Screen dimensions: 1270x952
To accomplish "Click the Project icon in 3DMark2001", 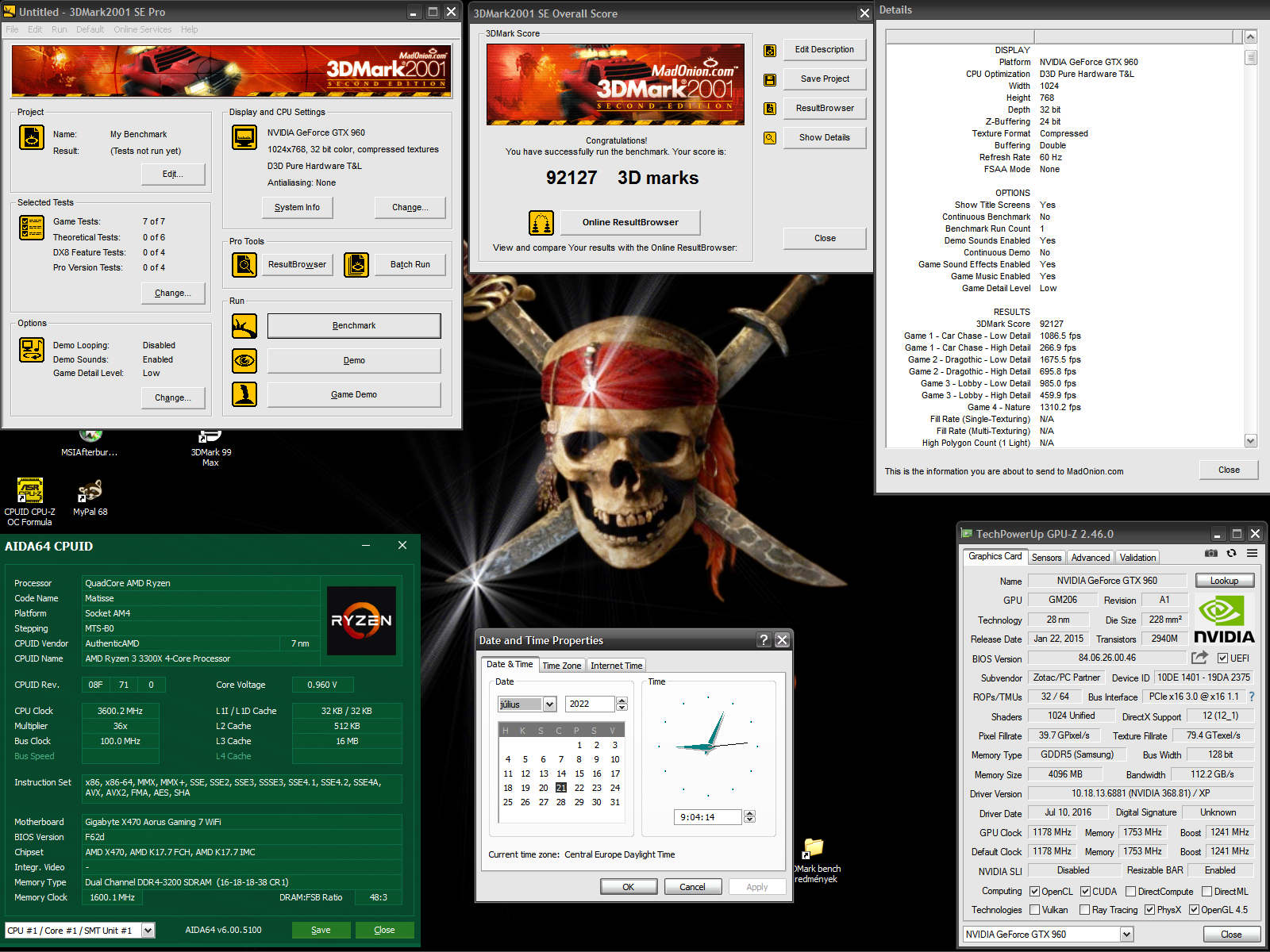I will pos(32,137).
